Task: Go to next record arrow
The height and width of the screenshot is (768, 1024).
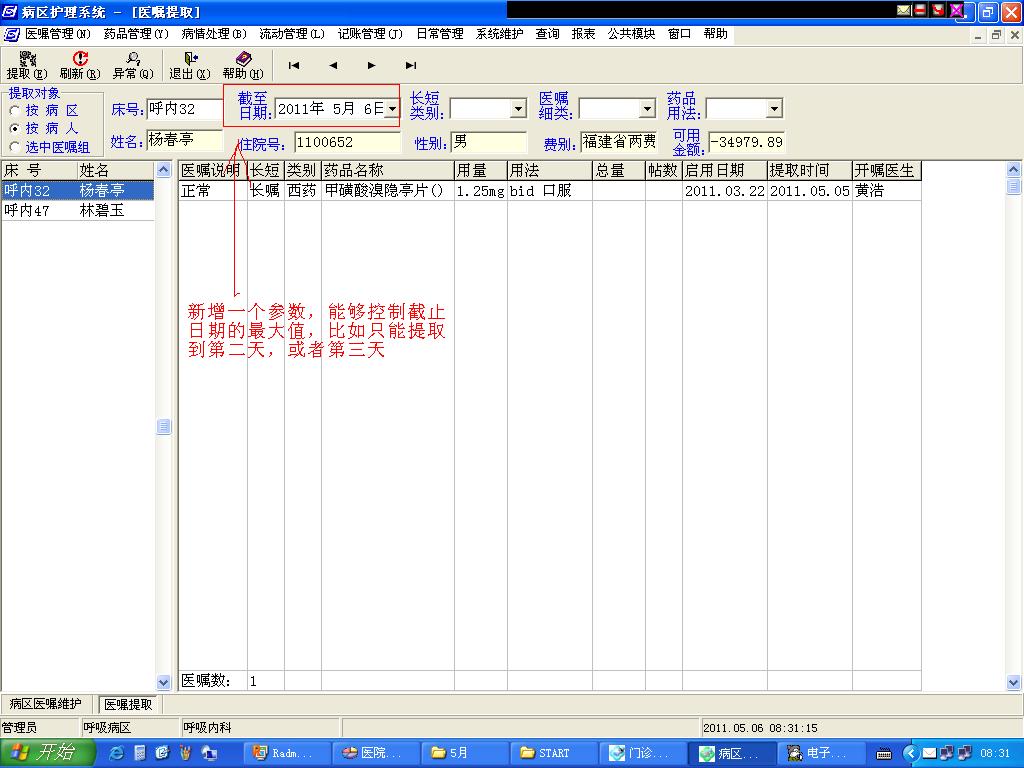Action: point(372,65)
